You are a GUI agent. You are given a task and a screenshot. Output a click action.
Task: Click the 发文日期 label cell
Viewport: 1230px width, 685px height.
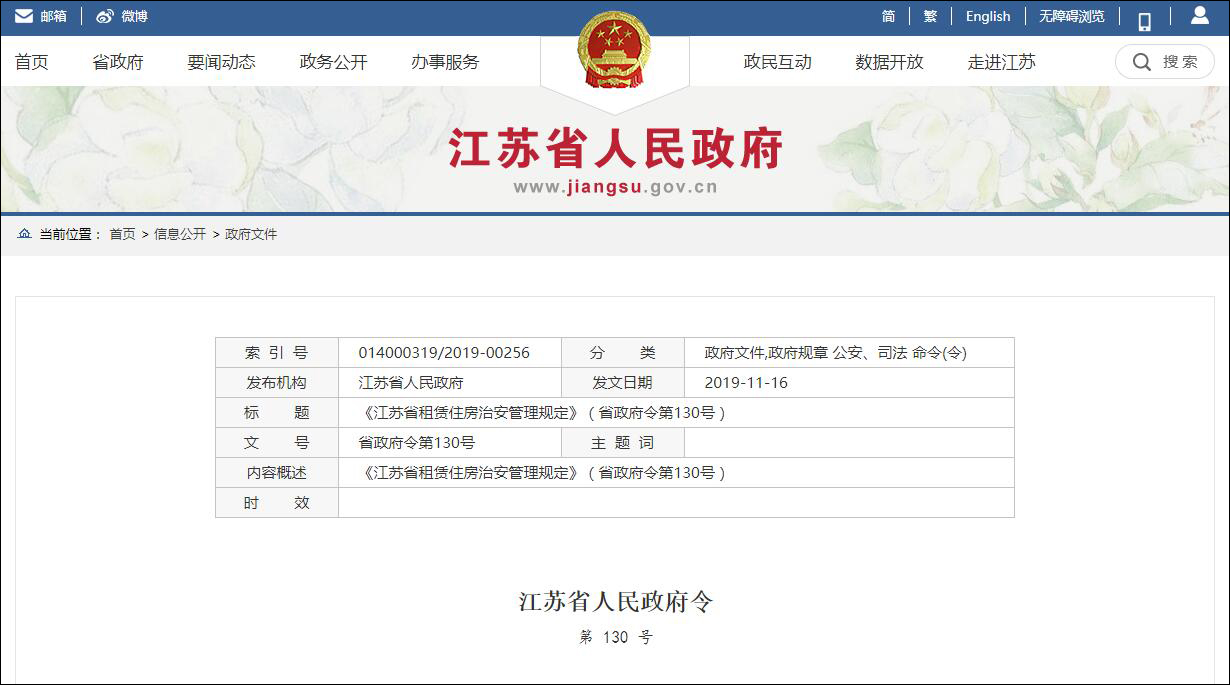(623, 383)
